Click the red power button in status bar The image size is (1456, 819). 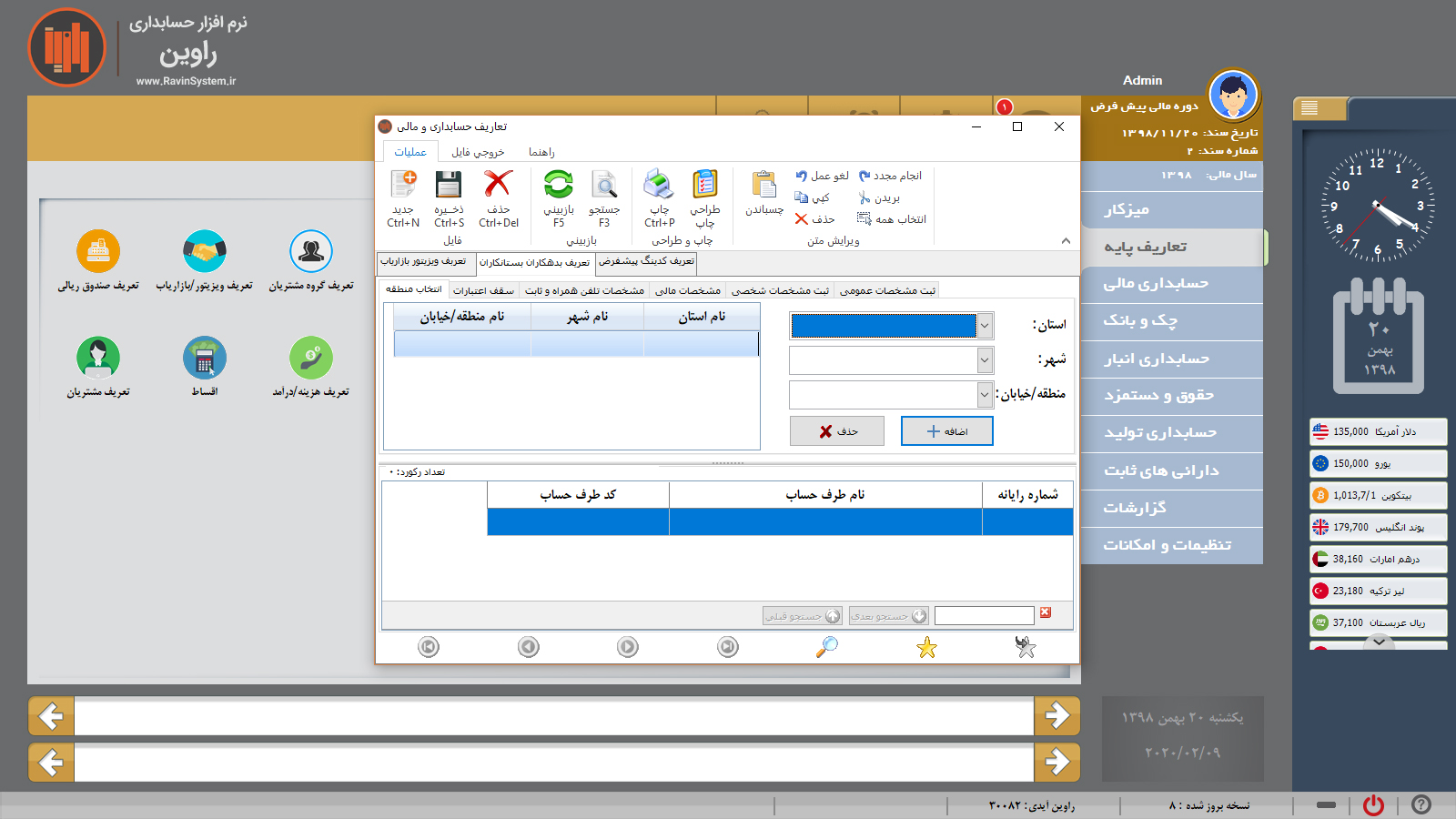[x=1373, y=805]
